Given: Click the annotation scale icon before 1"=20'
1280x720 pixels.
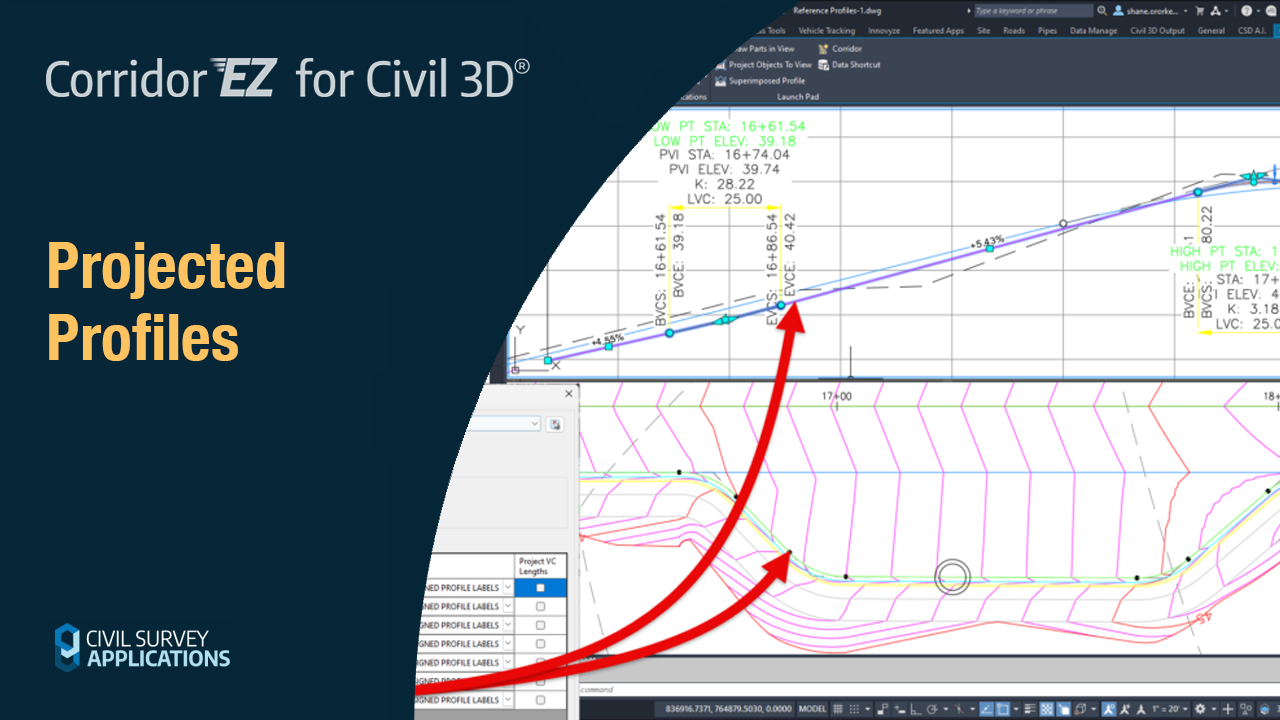Looking at the screenshot, I should pyautogui.click(x=1141, y=709).
